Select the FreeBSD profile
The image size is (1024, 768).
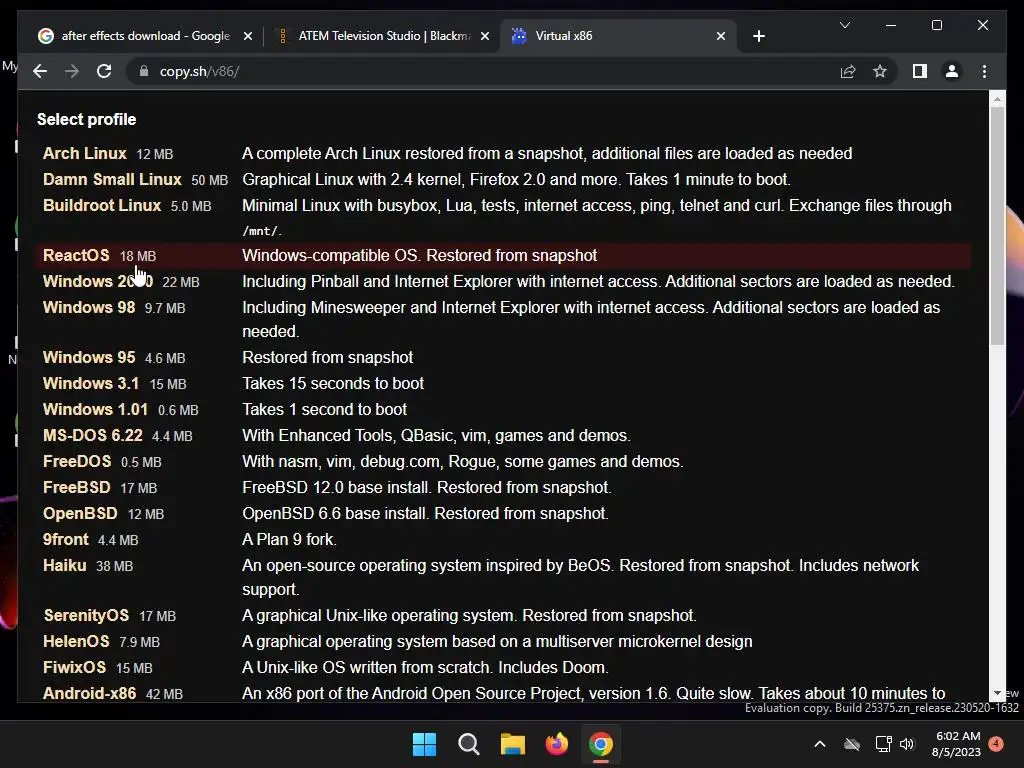coord(77,488)
